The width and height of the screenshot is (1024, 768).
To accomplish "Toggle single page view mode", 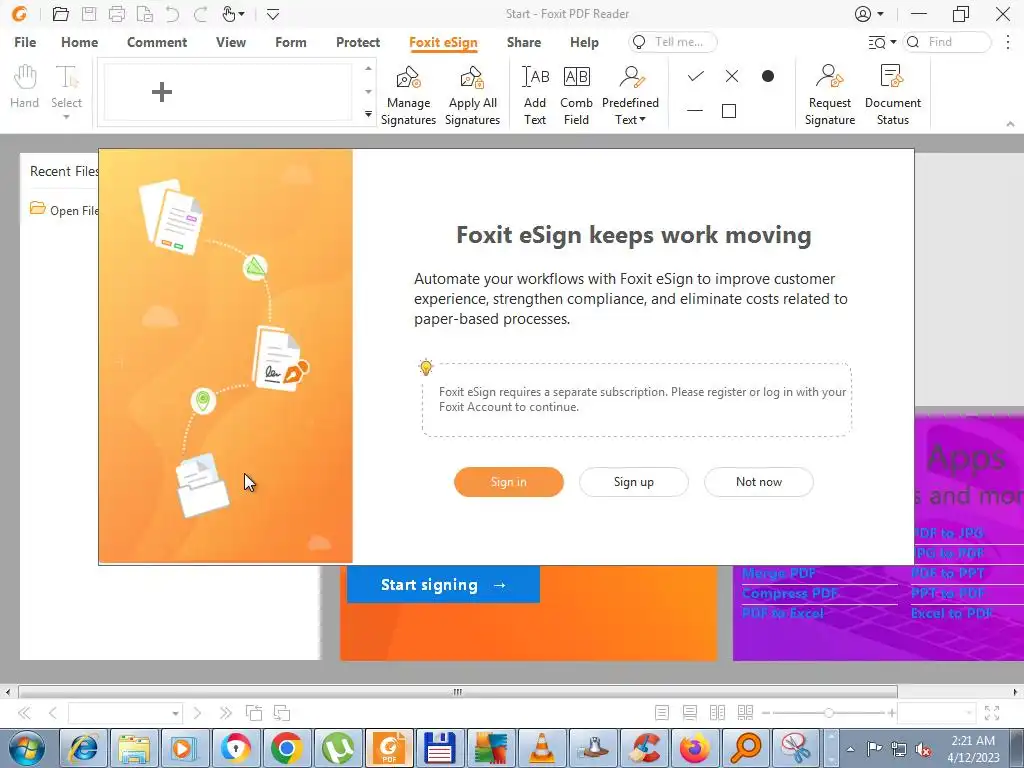I will (662, 713).
